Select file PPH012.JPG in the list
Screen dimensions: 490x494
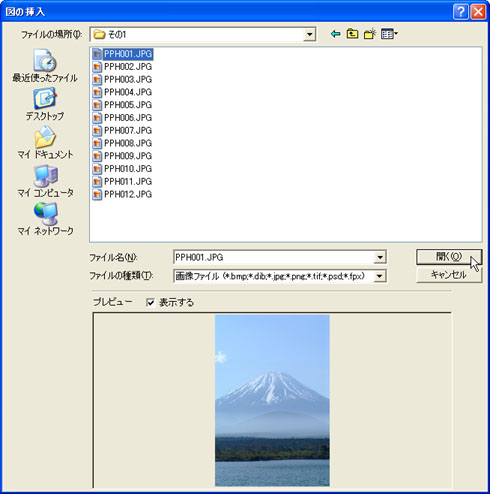122,194
